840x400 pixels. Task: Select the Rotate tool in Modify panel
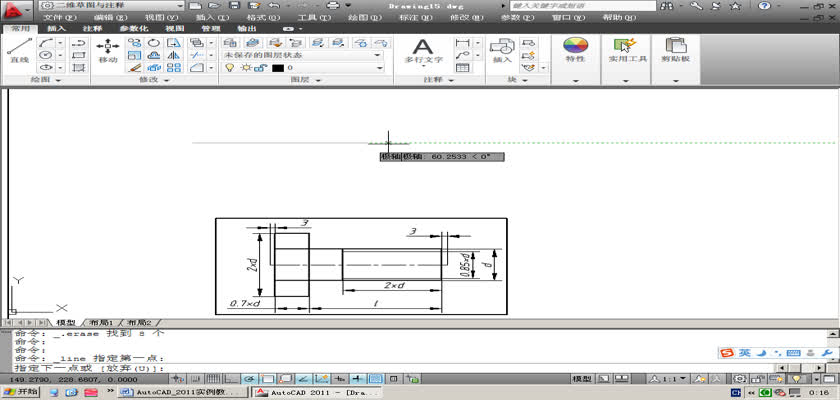(x=154, y=43)
